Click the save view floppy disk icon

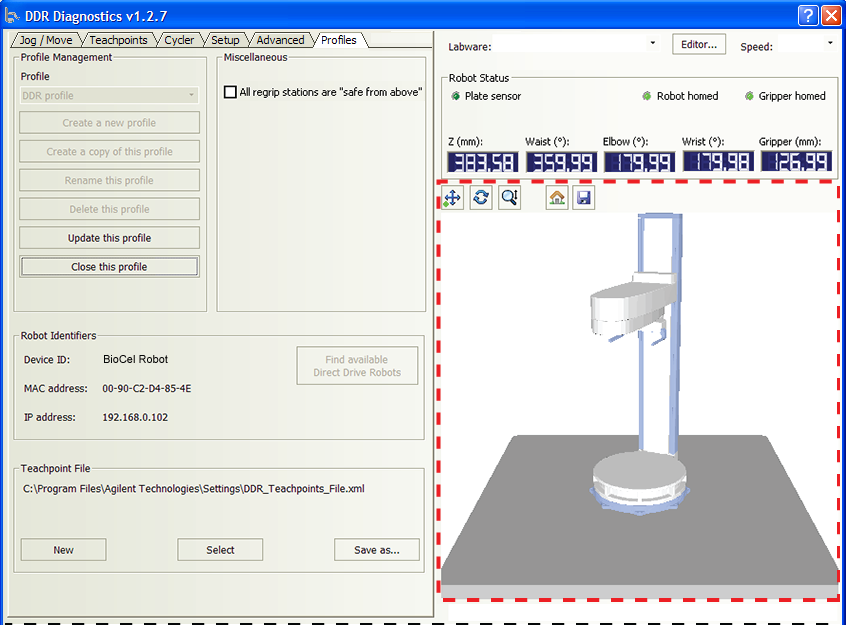coord(584,198)
